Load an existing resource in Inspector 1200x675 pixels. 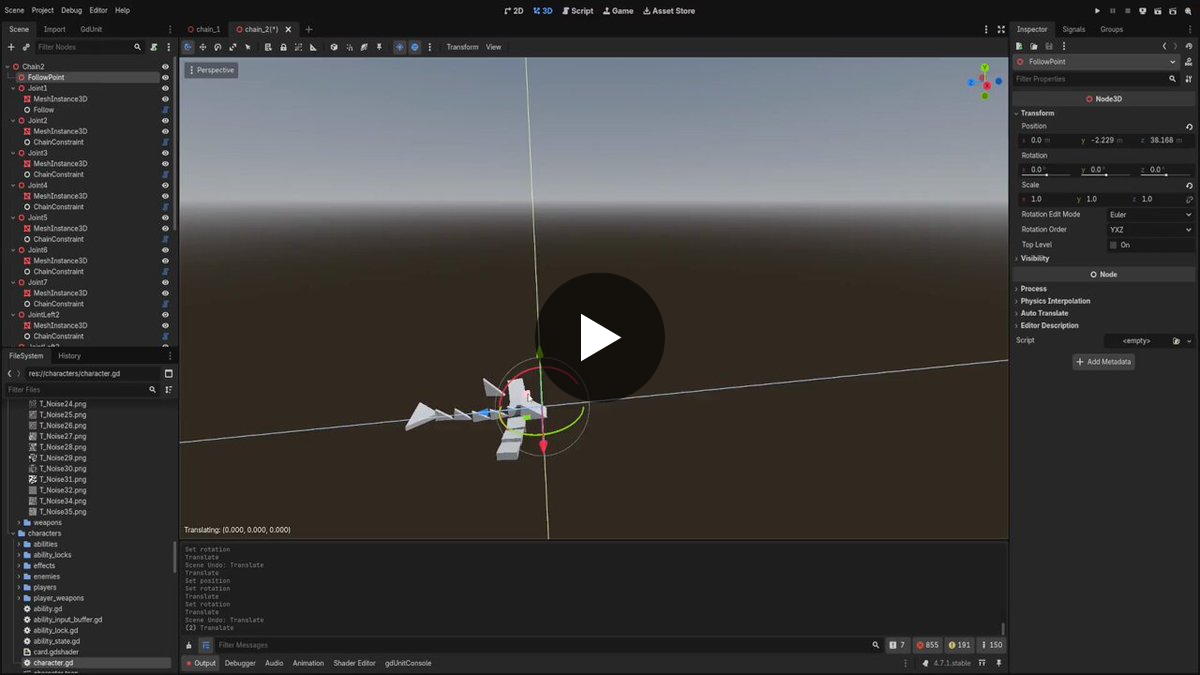1034,46
